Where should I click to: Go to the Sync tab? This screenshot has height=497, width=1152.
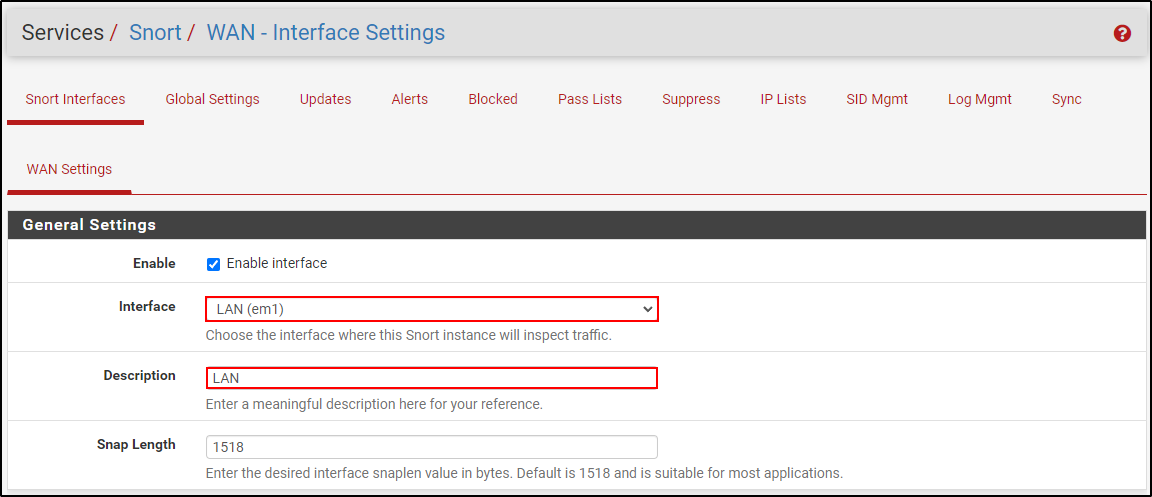coord(1067,99)
